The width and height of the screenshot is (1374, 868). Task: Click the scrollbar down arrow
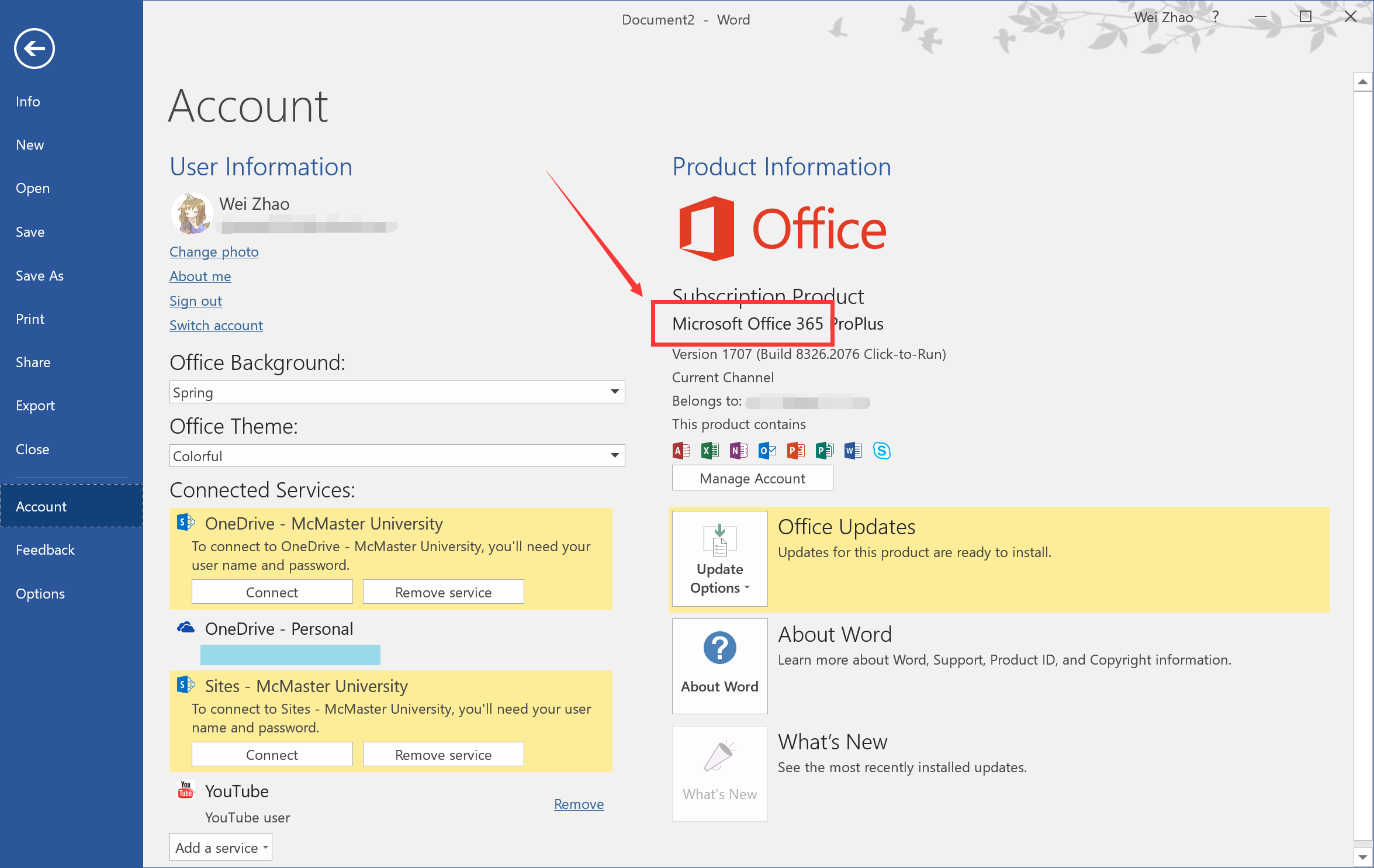(1363, 857)
